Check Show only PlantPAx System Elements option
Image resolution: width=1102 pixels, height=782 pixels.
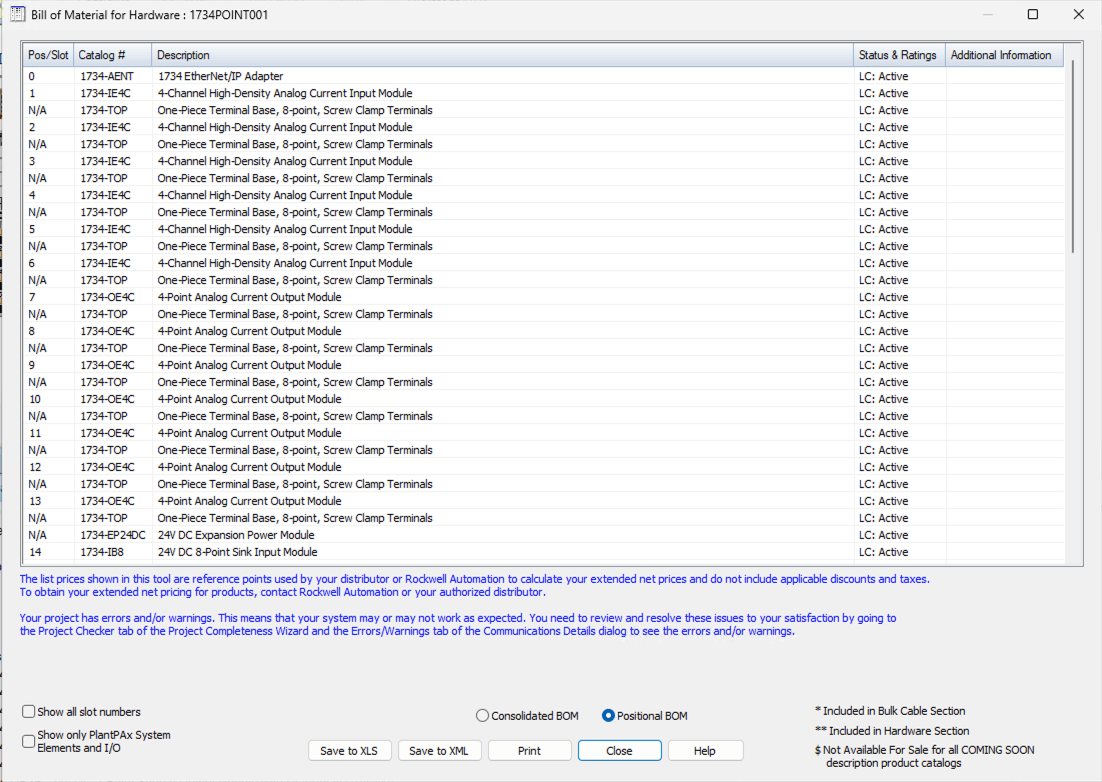click(29, 741)
